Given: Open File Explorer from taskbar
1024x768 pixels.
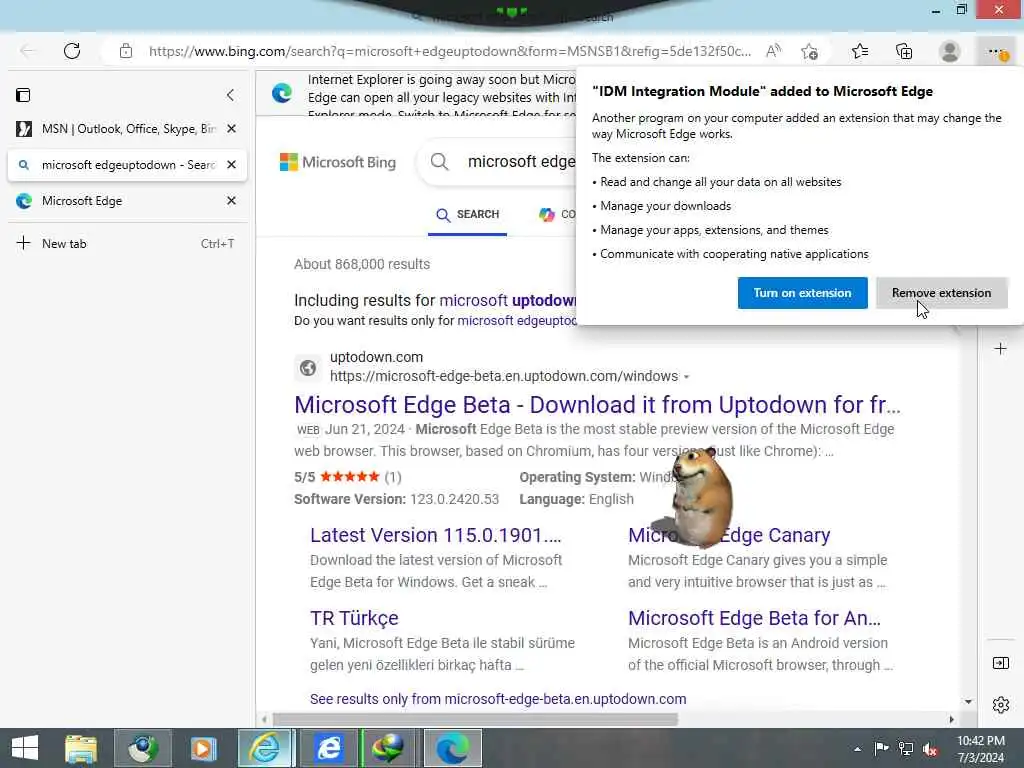Looking at the screenshot, I should tap(81, 748).
